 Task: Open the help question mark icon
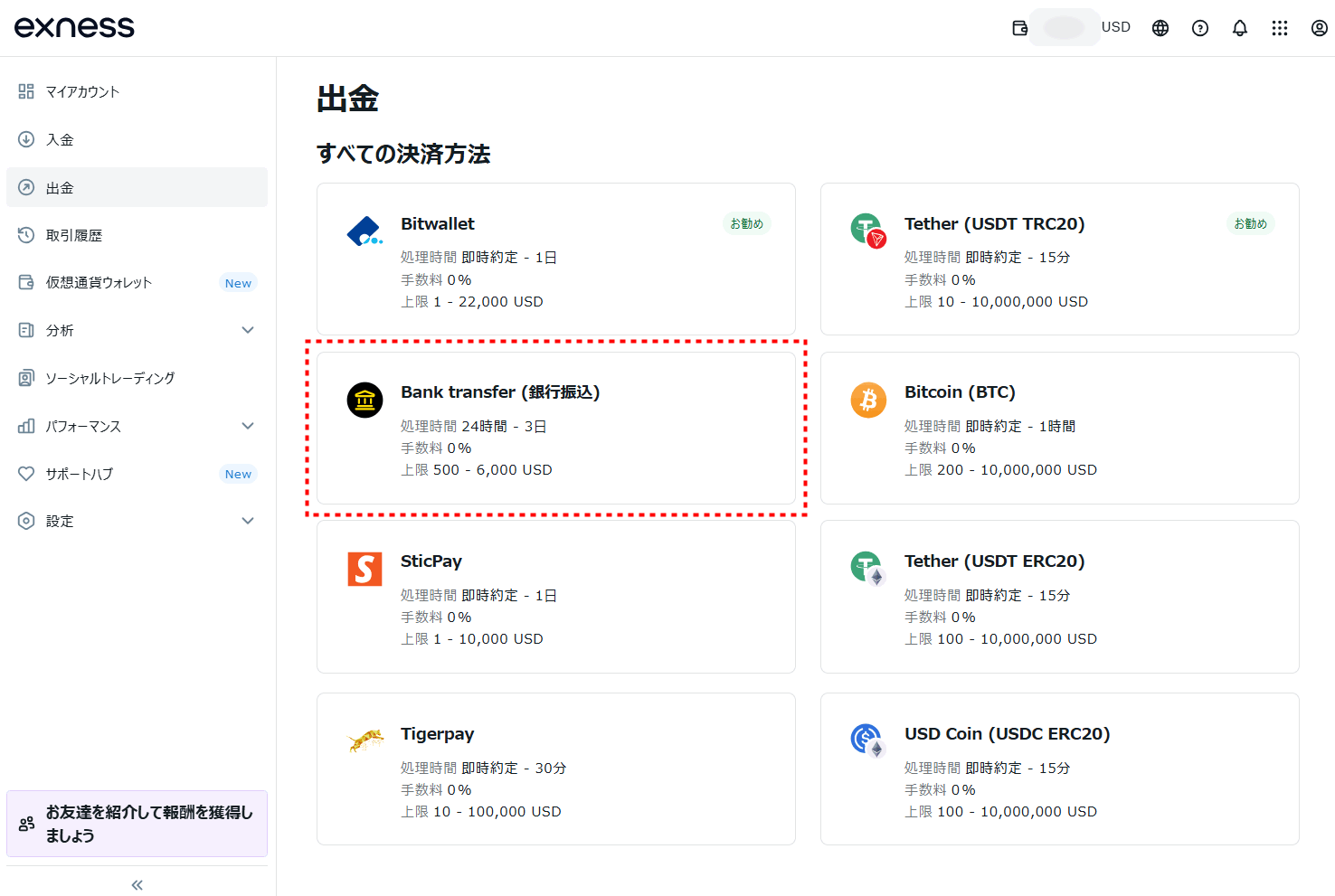(1200, 28)
